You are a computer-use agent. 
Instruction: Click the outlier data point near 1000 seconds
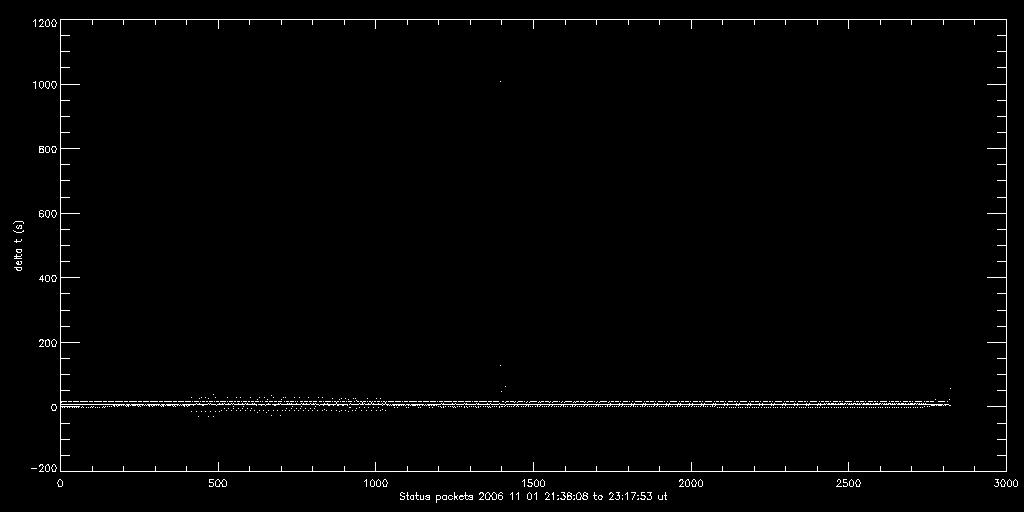click(x=500, y=81)
